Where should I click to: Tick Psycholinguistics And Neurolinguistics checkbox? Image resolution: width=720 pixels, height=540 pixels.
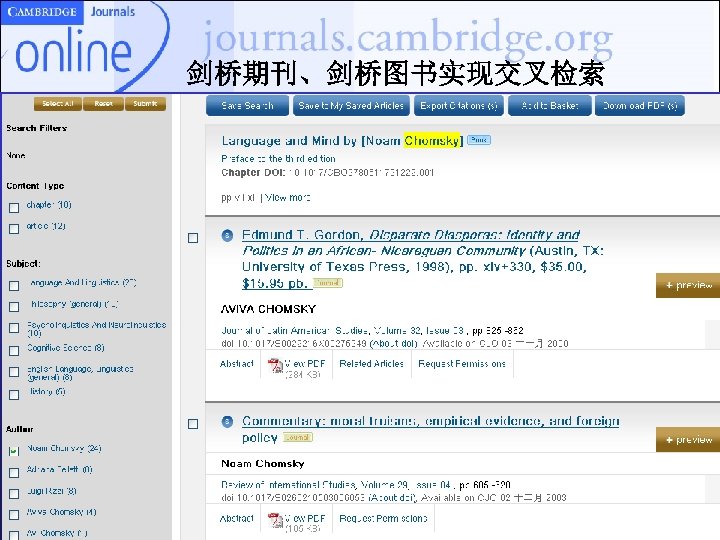coord(14,328)
